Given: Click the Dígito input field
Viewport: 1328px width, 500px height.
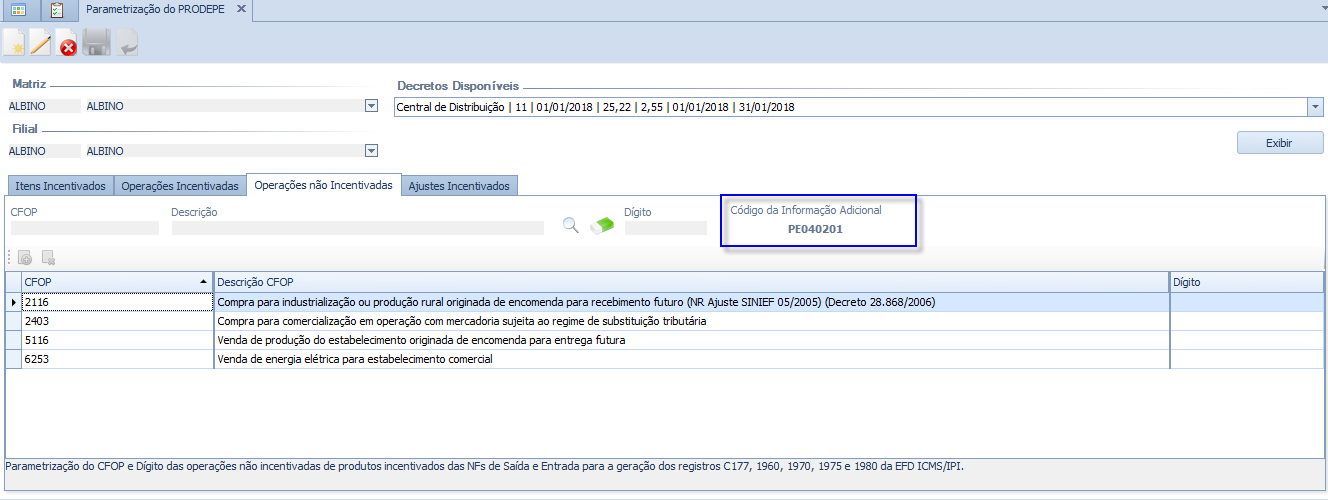Looking at the screenshot, I should [665, 228].
